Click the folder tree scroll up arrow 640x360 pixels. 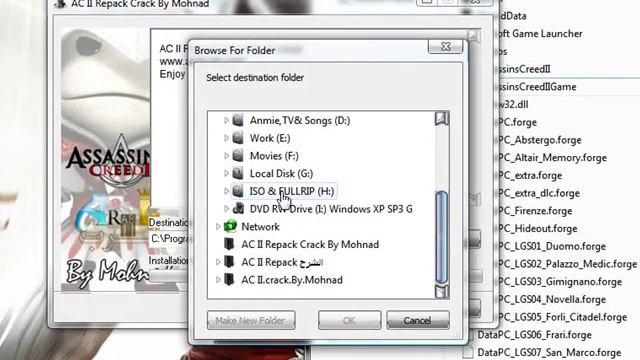coord(442,119)
